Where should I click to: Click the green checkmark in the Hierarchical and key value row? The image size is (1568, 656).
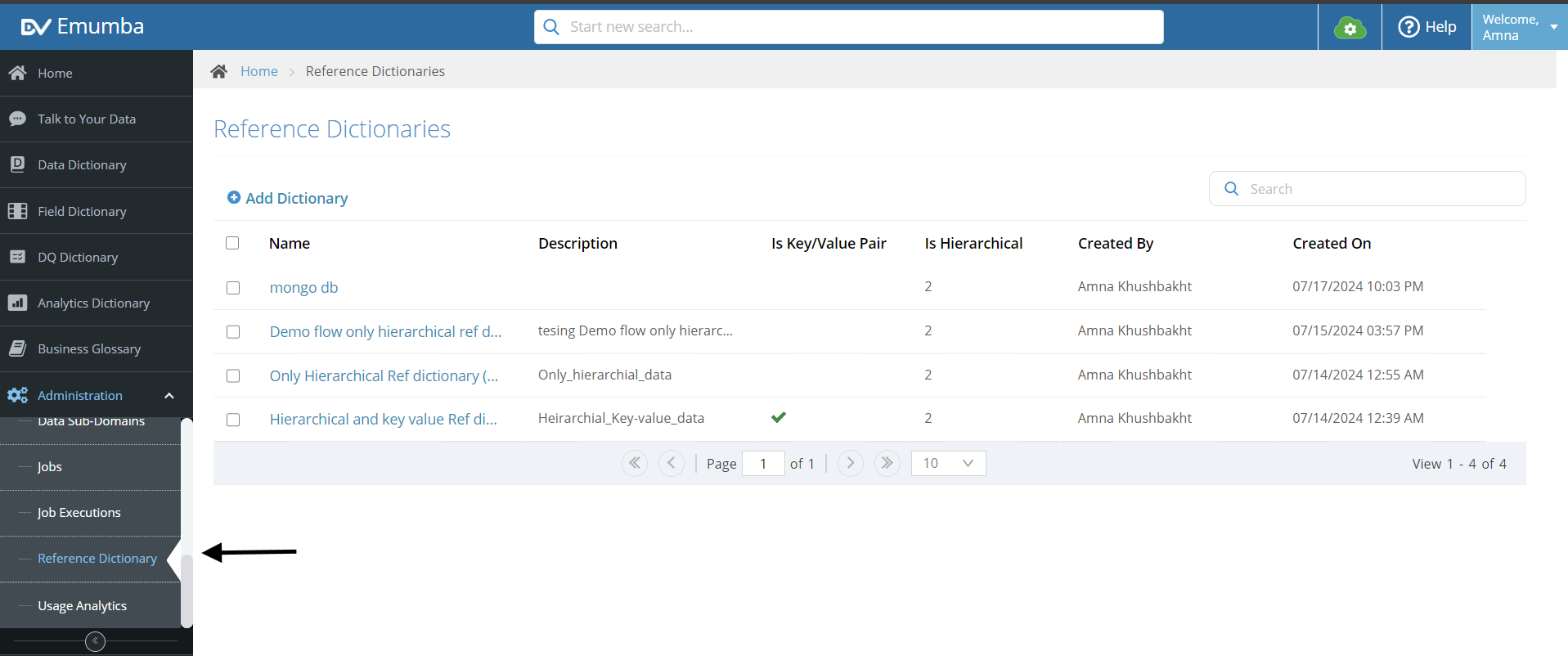(x=779, y=417)
